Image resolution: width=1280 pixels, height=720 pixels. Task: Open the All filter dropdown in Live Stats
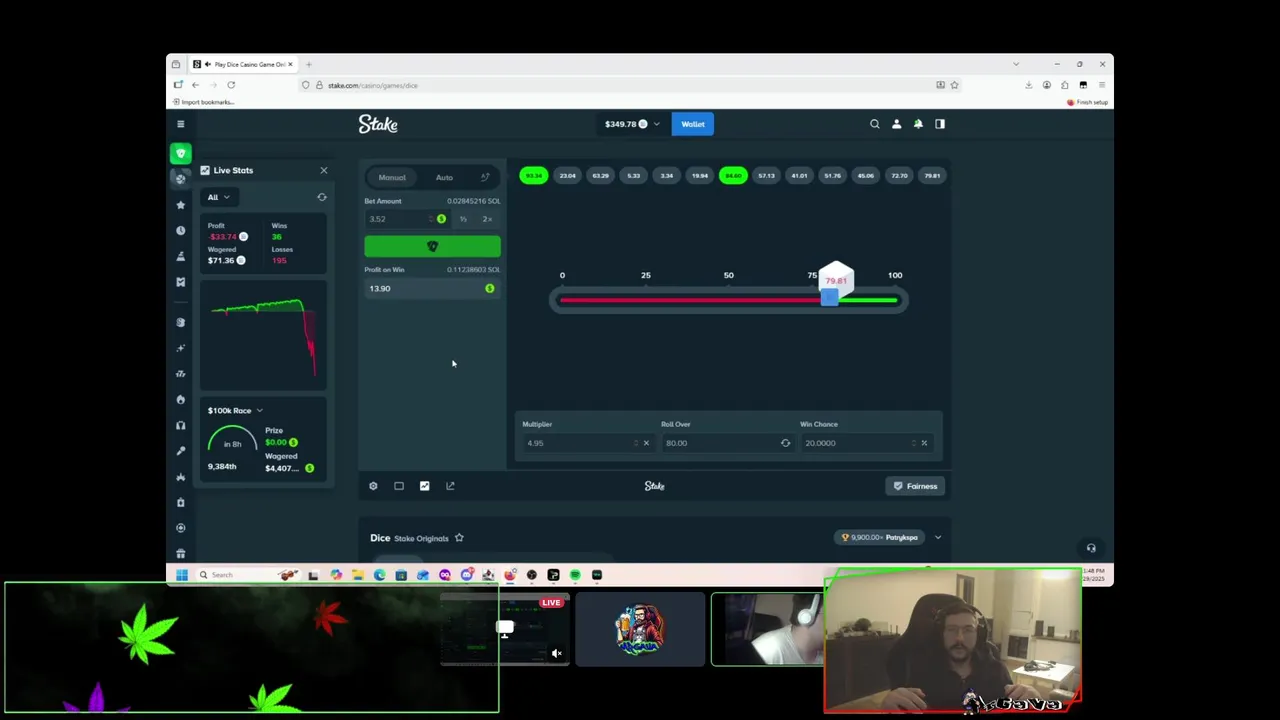point(218,197)
